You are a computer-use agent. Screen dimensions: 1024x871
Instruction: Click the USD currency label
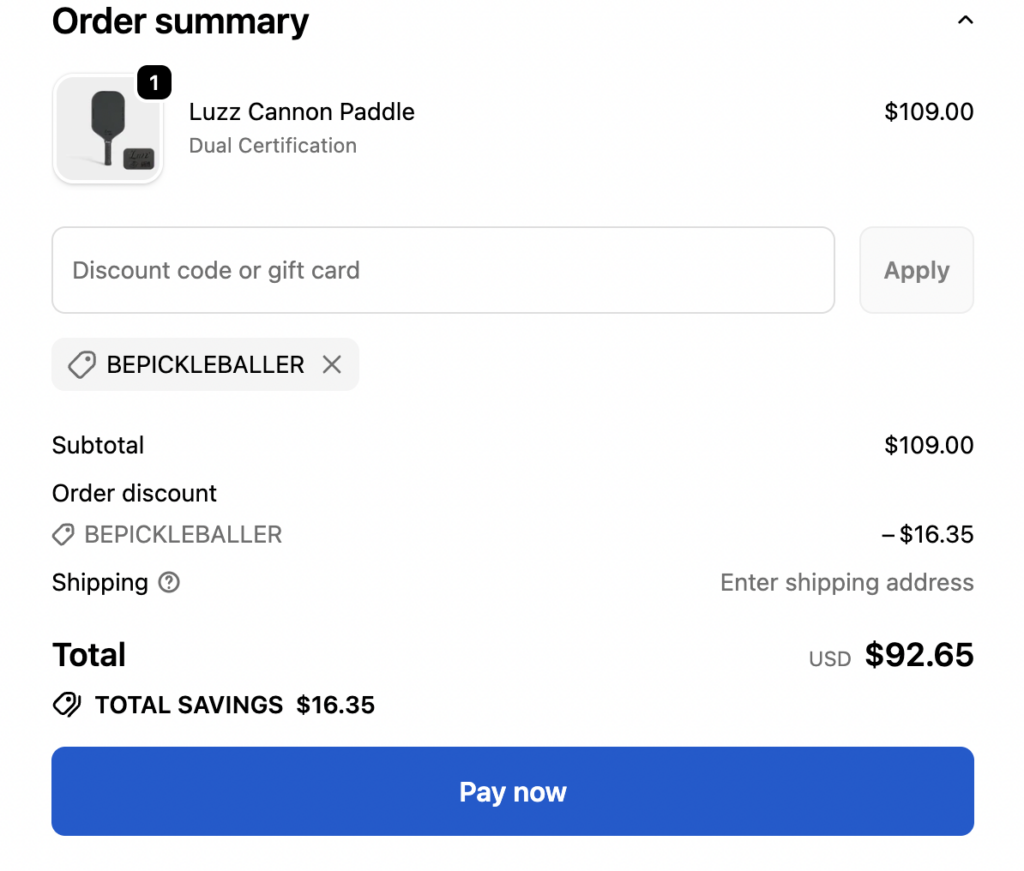[x=830, y=659]
